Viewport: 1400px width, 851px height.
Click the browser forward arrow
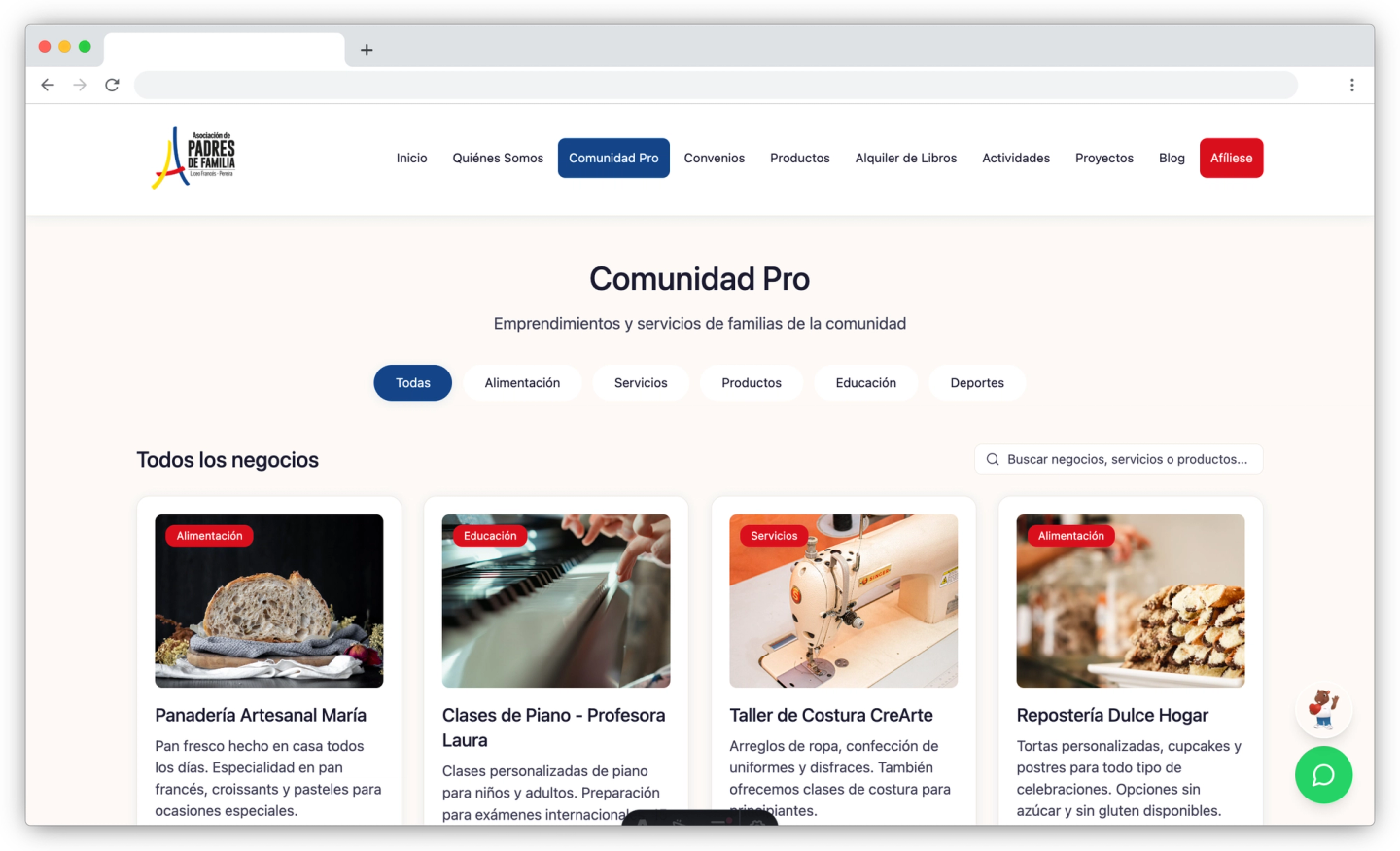80,85
